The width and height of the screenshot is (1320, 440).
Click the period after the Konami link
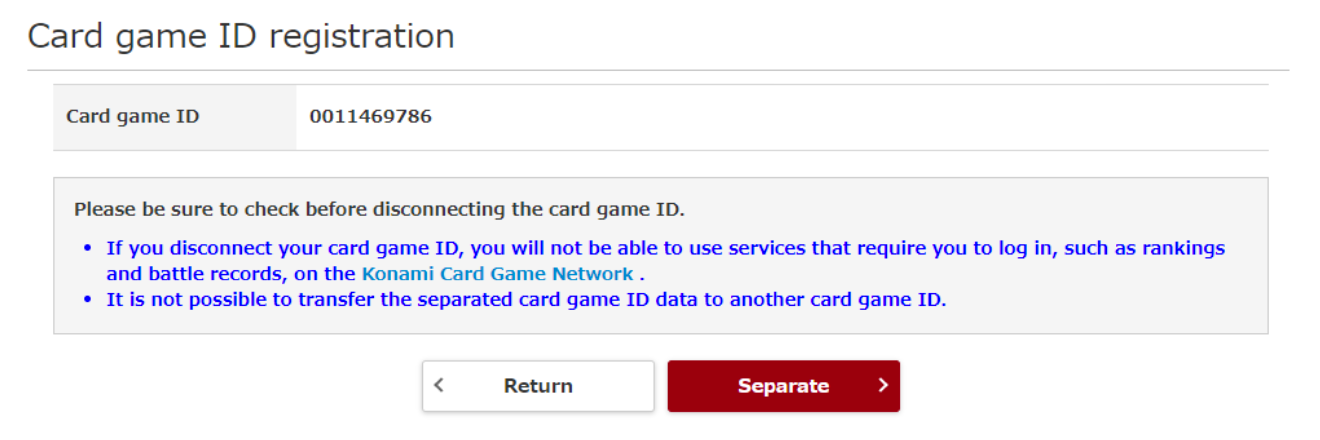(x=642, y=275)
